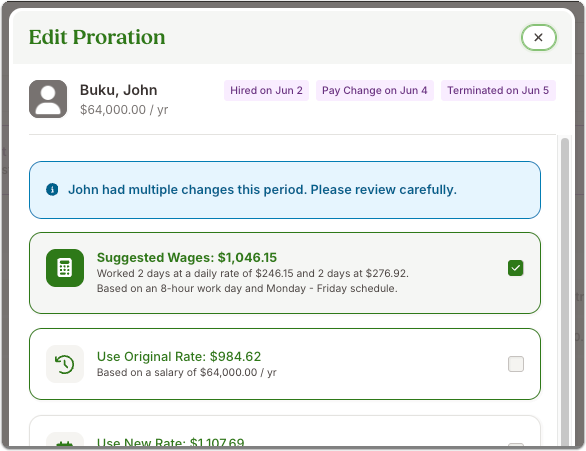Select the Terminated on Jun 5 tag
The image size is (586, 451).
coord(498,90)
